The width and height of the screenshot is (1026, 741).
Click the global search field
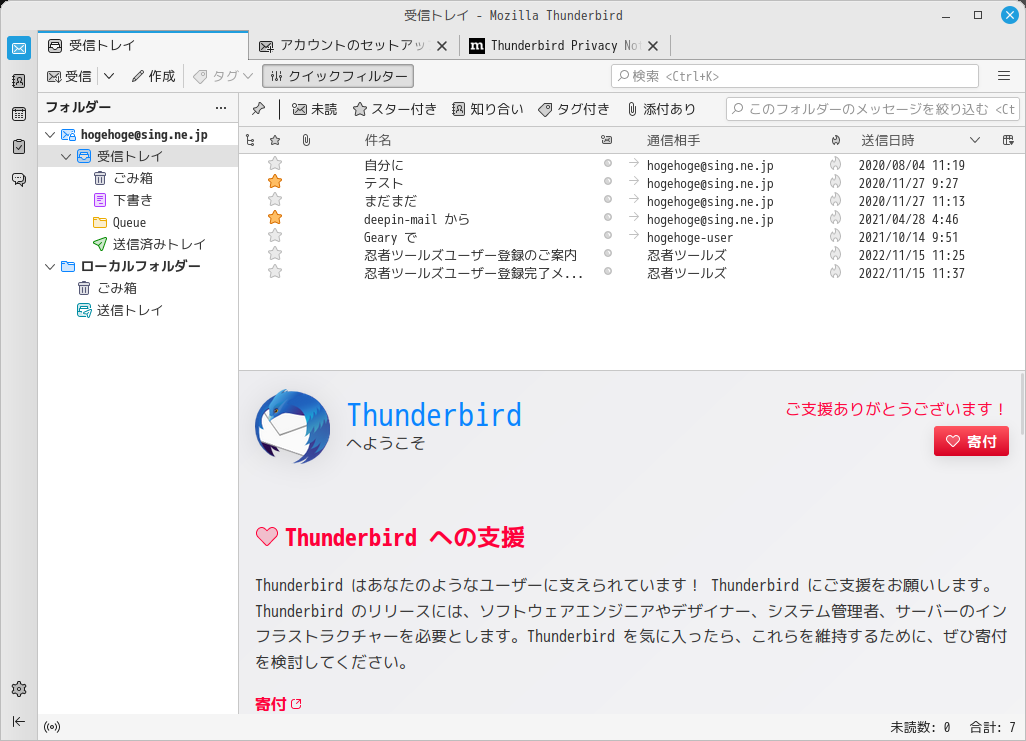coord(795,76)
